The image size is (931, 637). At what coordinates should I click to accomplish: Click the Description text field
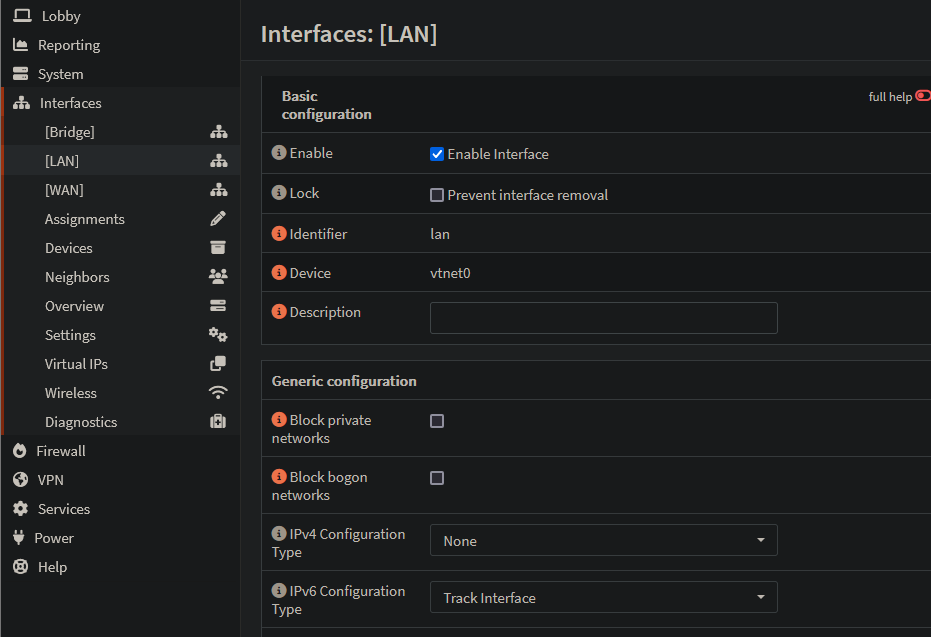click(603, 318)
